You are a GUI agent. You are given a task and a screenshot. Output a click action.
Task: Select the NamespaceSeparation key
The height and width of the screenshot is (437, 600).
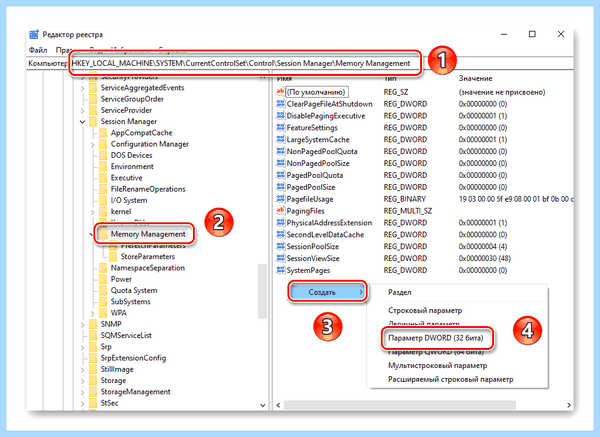pos(148,267)
